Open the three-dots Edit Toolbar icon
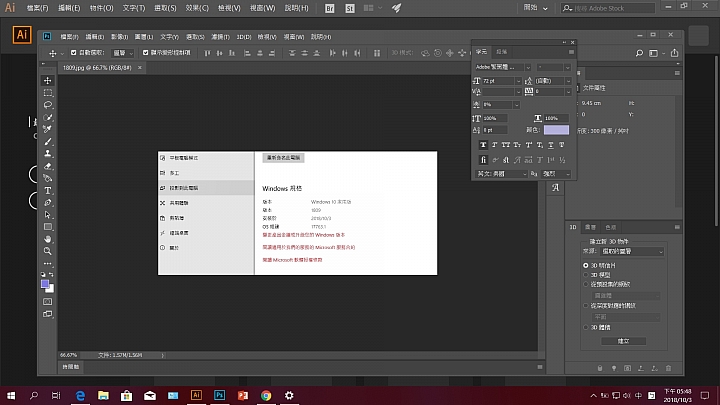Image resolution: width=720 pixels, height=405 pixels. (48, 264)
